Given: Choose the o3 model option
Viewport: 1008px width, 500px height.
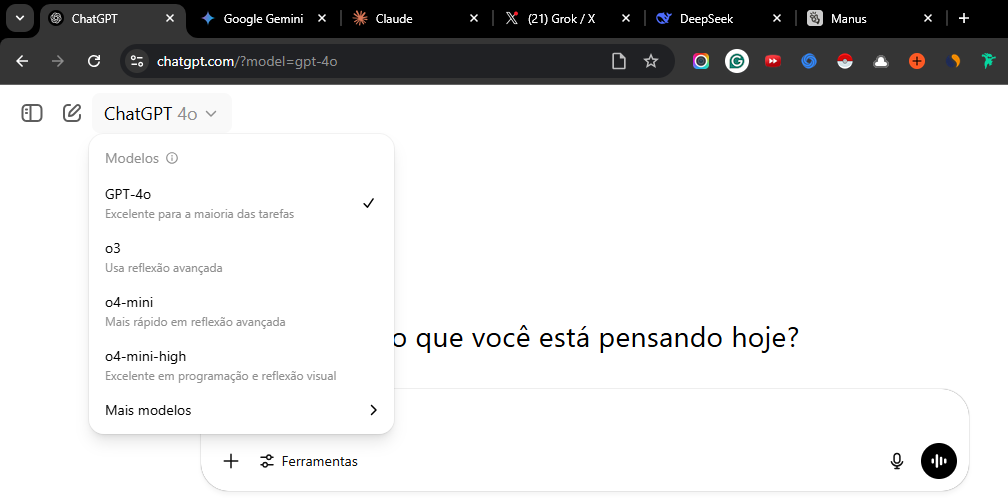Looking at the screenshot, I should (x=241, y=257).
